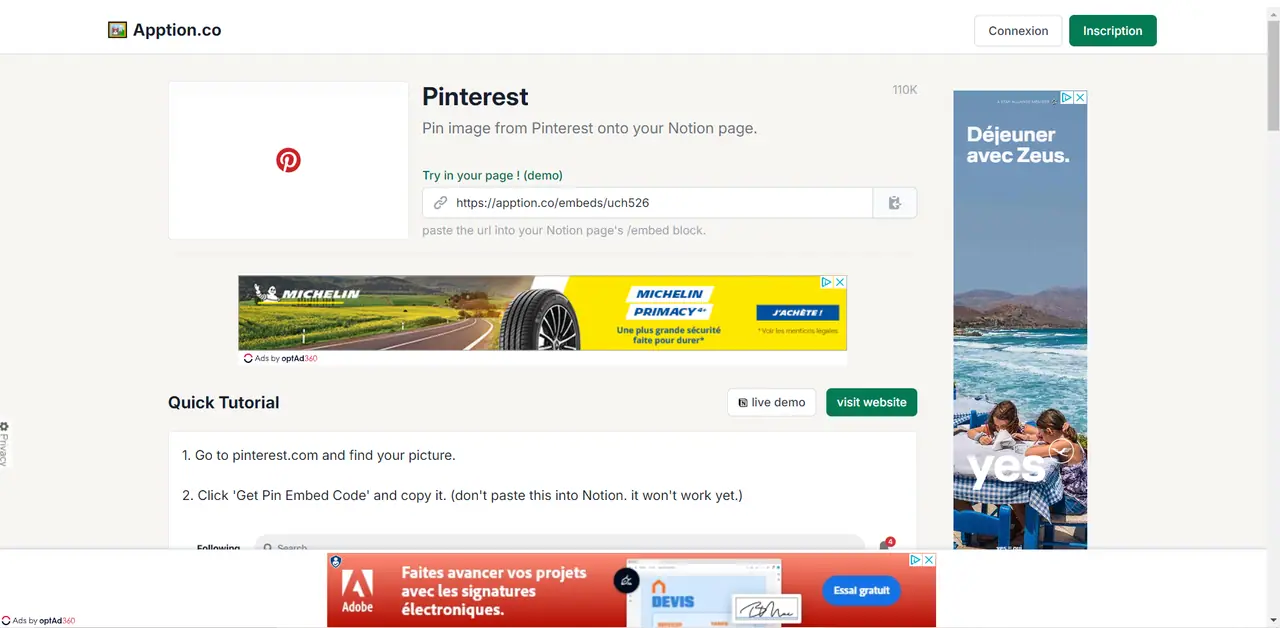The image size is (1280, 628).
Task: Click the Déjeuner avec Zeus ad image
Action: click(1020, 320)
